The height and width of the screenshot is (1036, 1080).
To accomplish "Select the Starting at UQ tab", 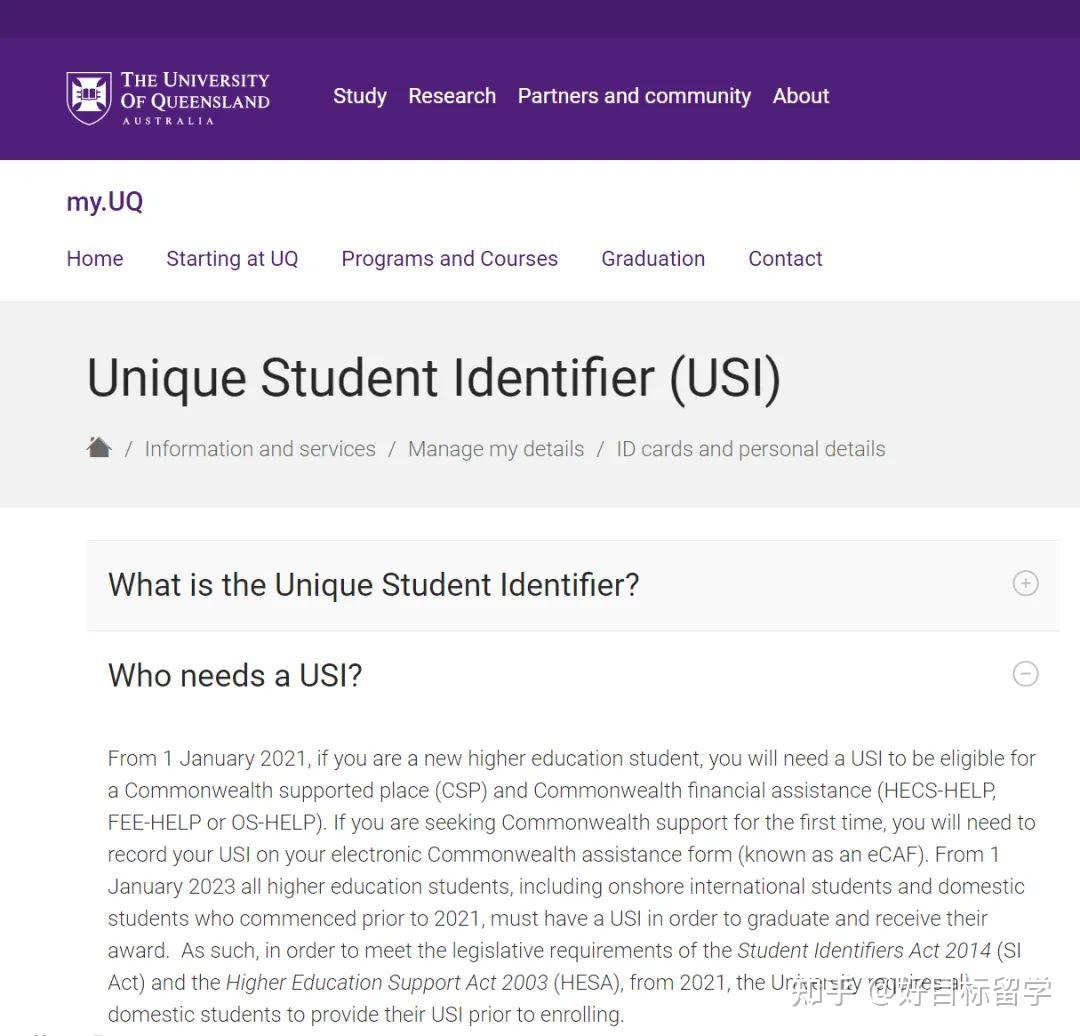I will click(232, 259).
